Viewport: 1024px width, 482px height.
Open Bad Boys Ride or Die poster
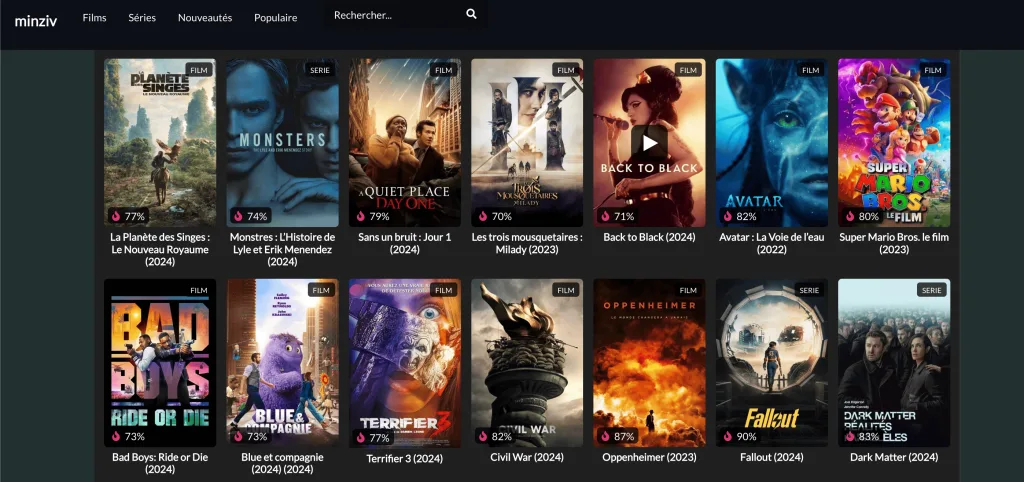coord(160,362)
